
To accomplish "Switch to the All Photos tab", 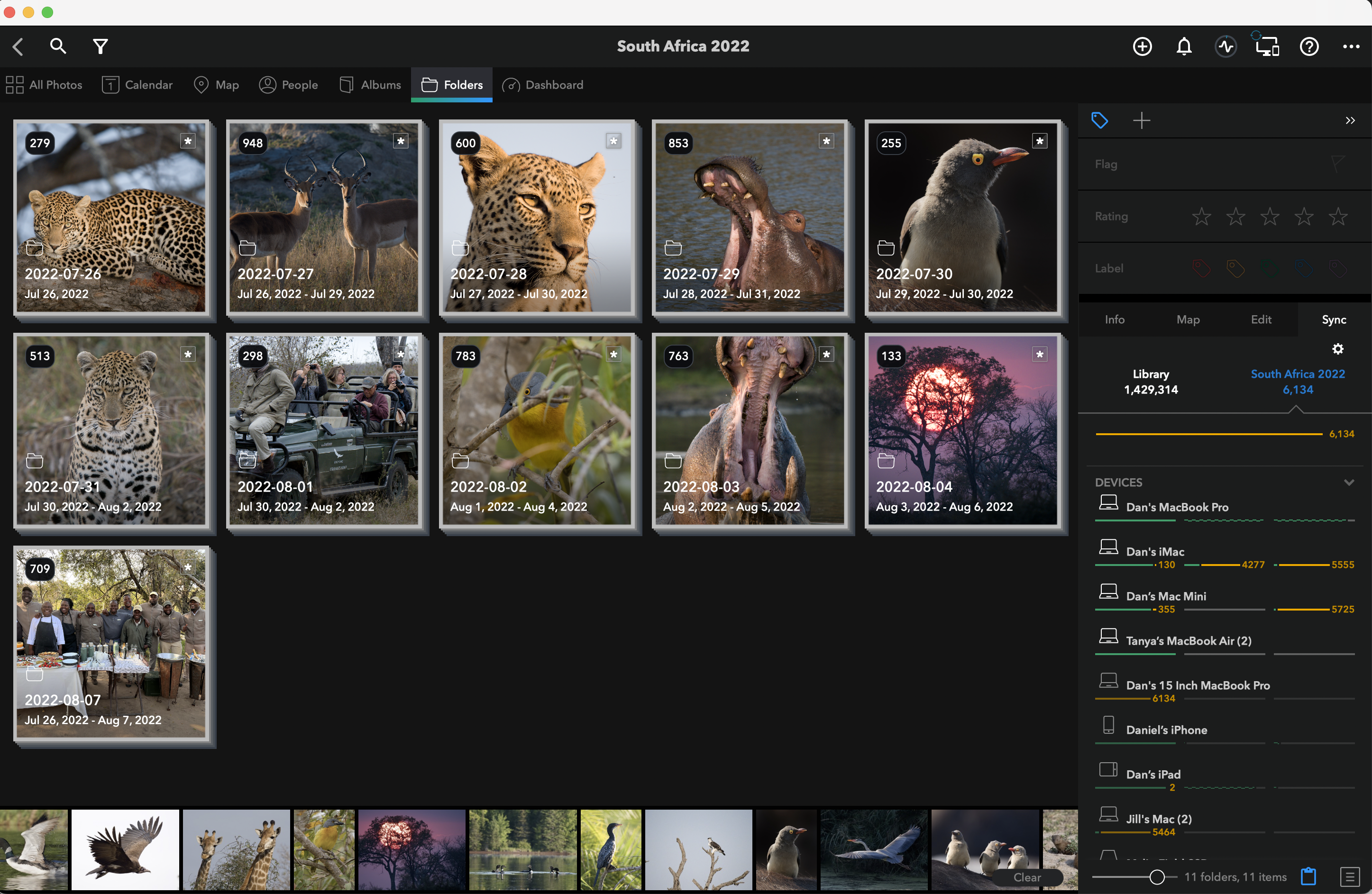I will pos(44,85).
